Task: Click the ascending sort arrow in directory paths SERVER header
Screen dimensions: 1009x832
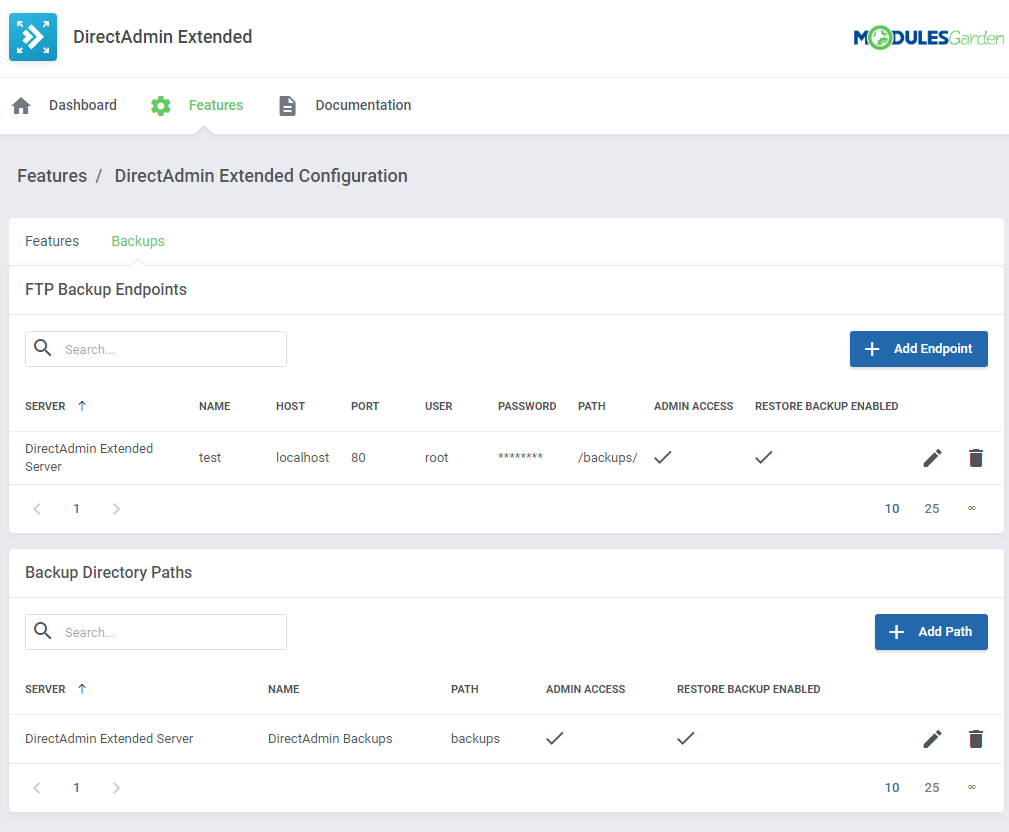Action: click(x=82, y=689)
